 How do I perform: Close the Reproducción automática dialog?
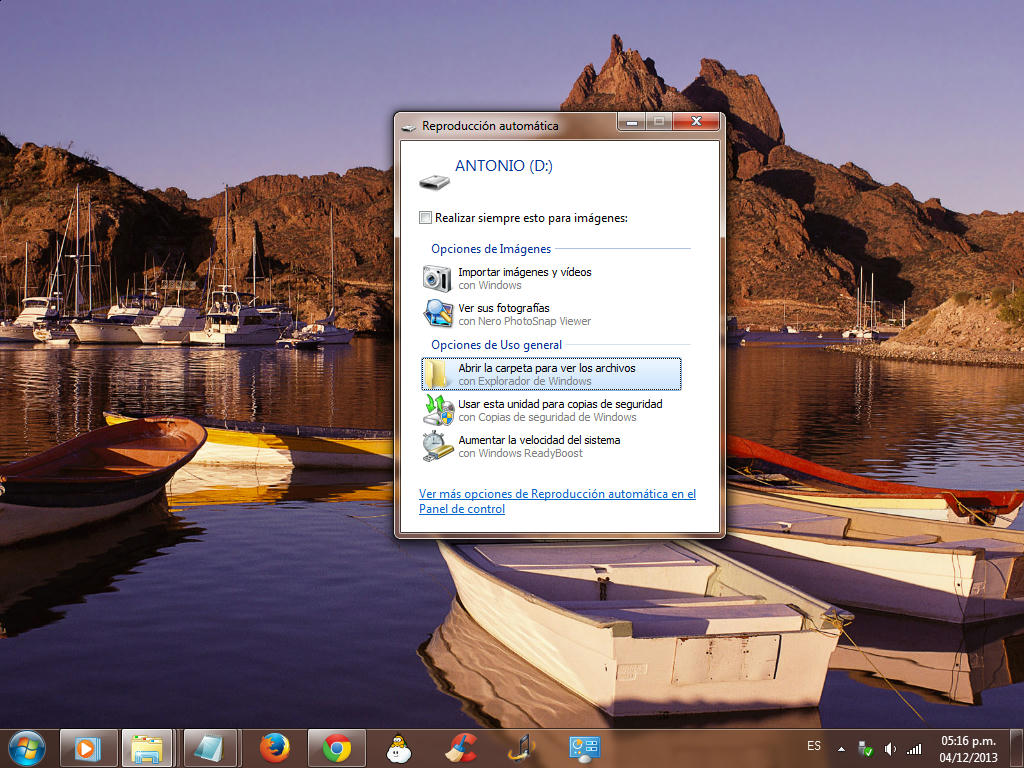(x=696, y=123)
